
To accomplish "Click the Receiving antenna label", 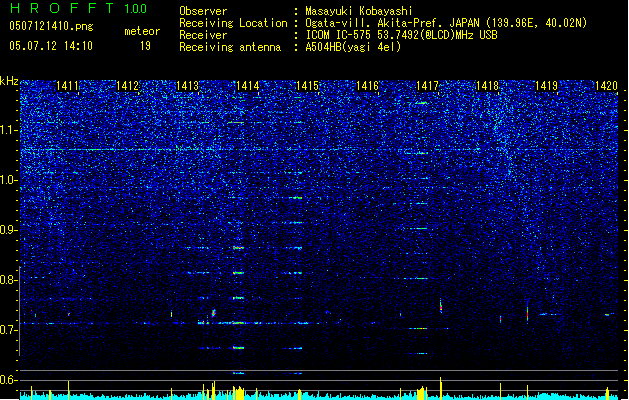I will tap(230, 47).
